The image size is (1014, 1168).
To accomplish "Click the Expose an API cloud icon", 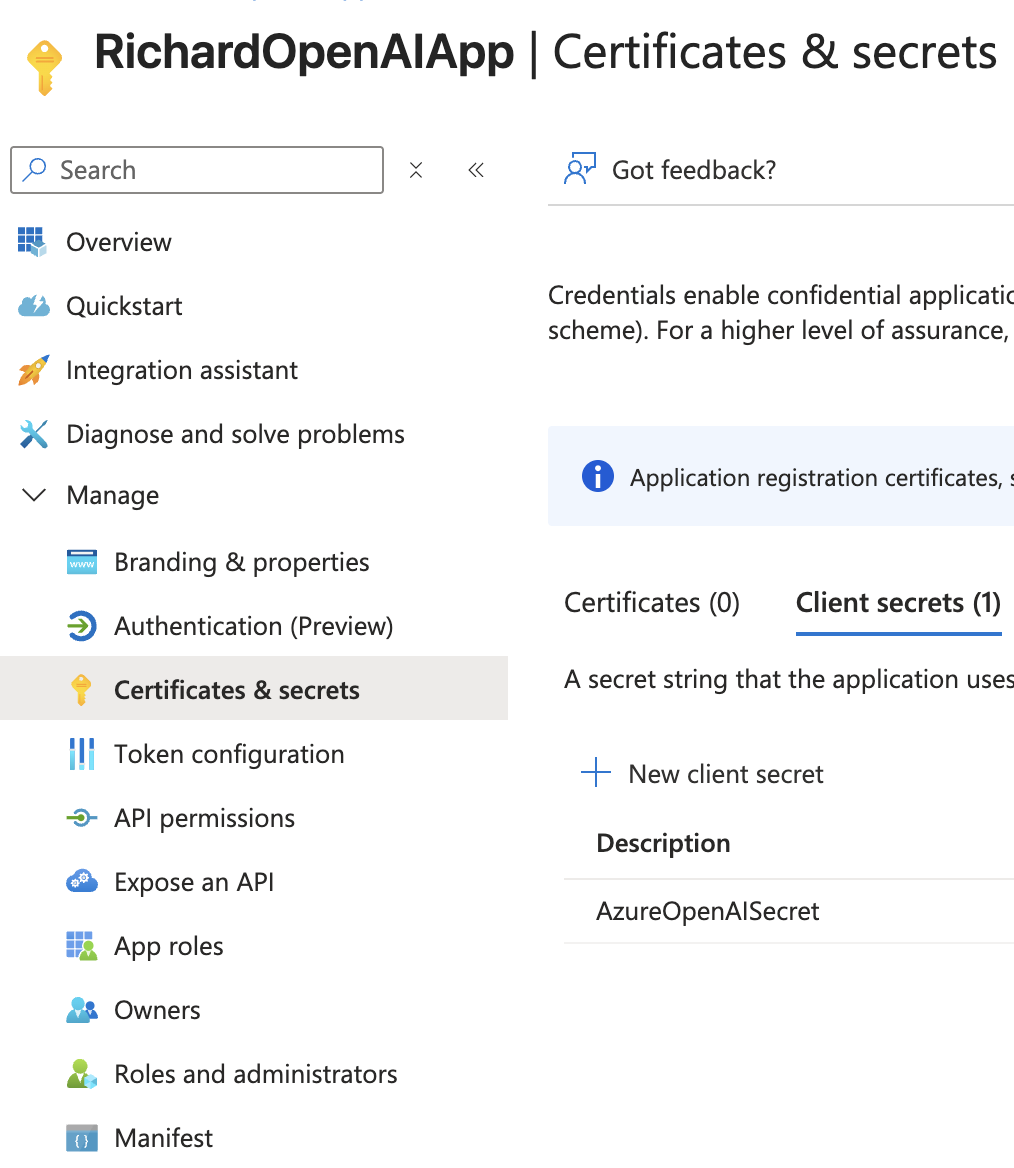I will (81, 882).
